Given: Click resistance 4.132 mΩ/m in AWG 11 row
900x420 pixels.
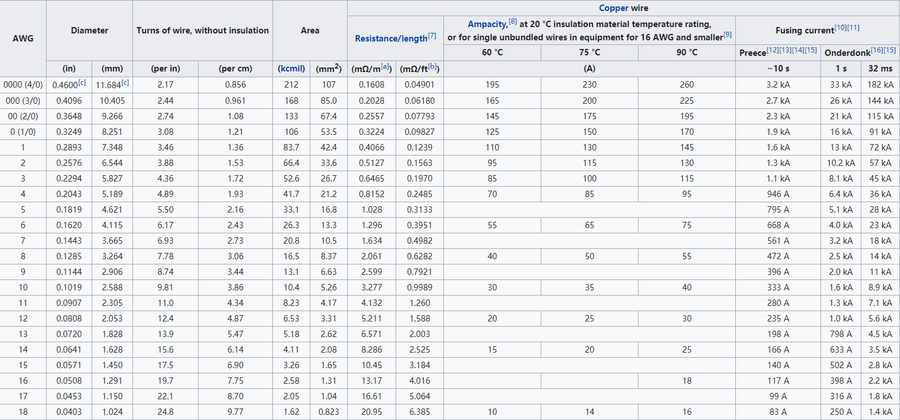Looking at the screenshot, I should tap(371, 303).
